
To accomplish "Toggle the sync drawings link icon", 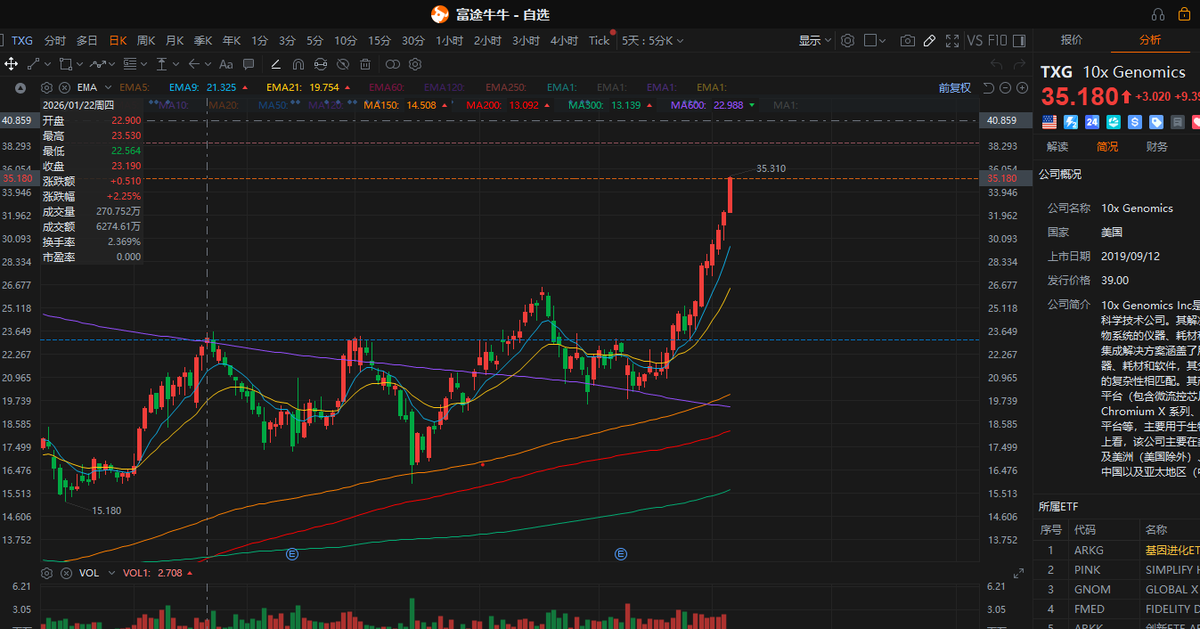I will pyautogui.click(x=320, y=64).
